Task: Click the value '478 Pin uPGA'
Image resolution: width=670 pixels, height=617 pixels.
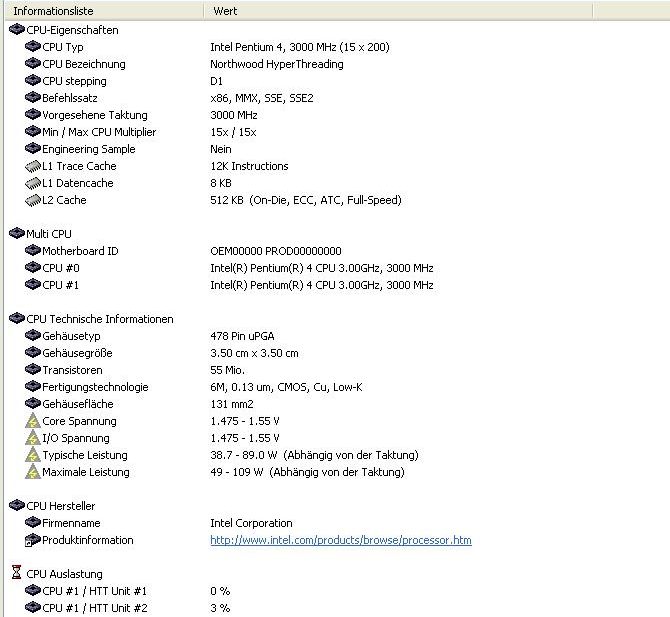Action: (242, 336)
